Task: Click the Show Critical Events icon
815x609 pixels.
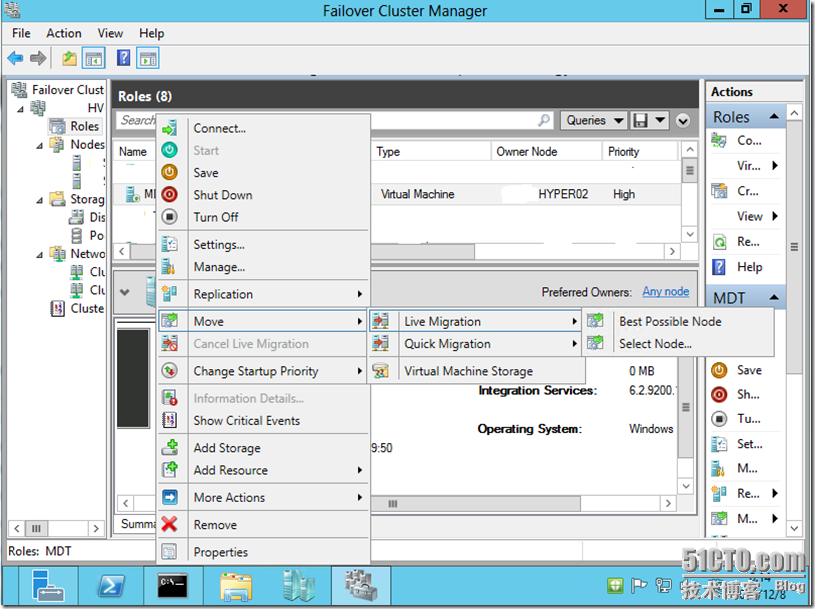Action: [169, 420]
